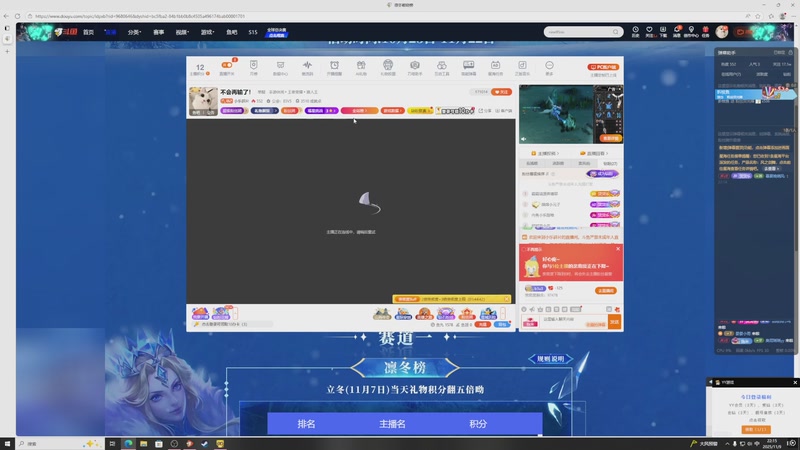Open the user avatar in header
Screen dimensions: 800x450
[721, 32]
